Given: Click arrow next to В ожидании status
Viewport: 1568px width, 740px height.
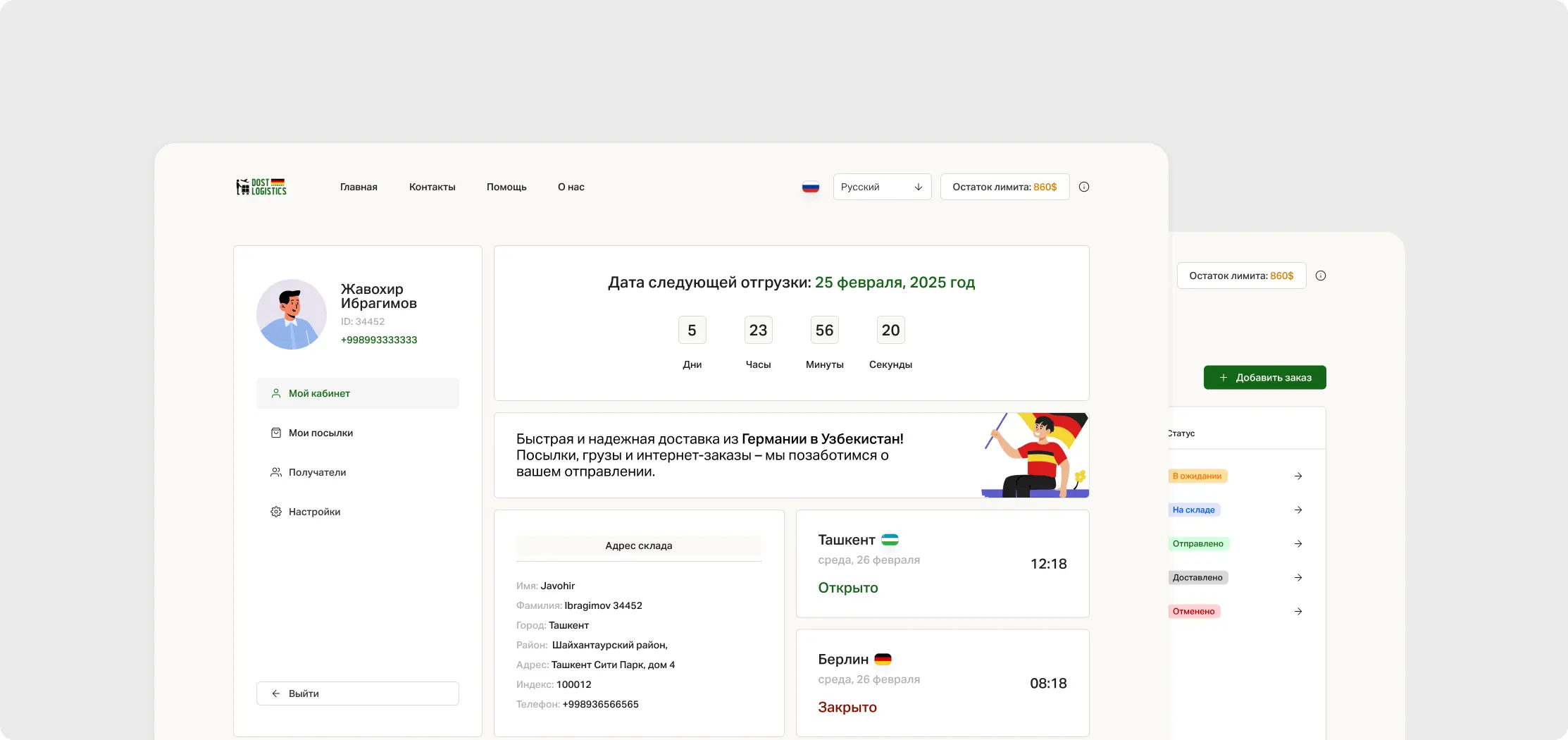Looking at the screenshot, I should (1298, 476).
